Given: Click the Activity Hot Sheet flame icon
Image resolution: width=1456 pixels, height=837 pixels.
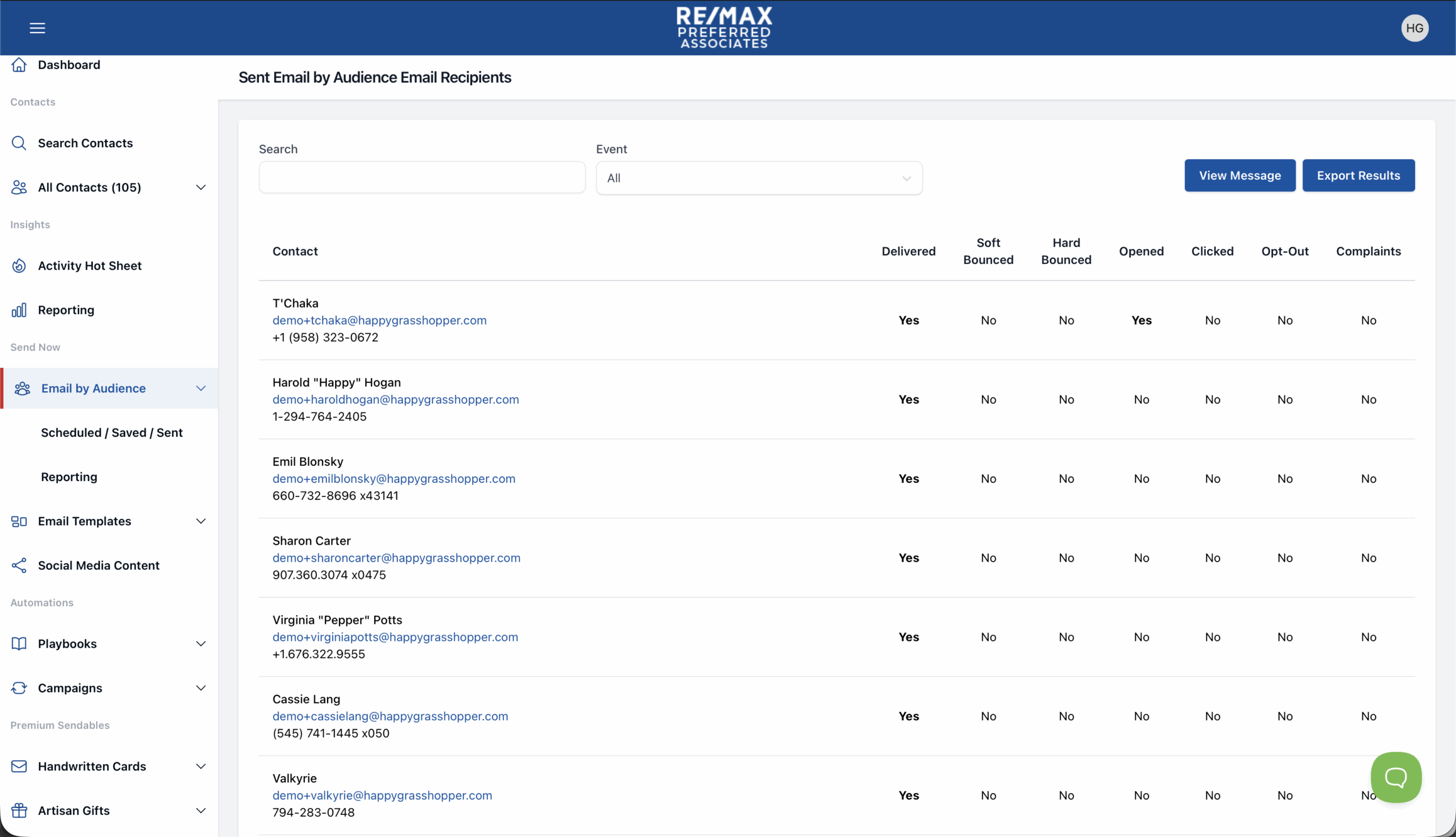Looking at the screenshot, I should [x=19, y=266].
